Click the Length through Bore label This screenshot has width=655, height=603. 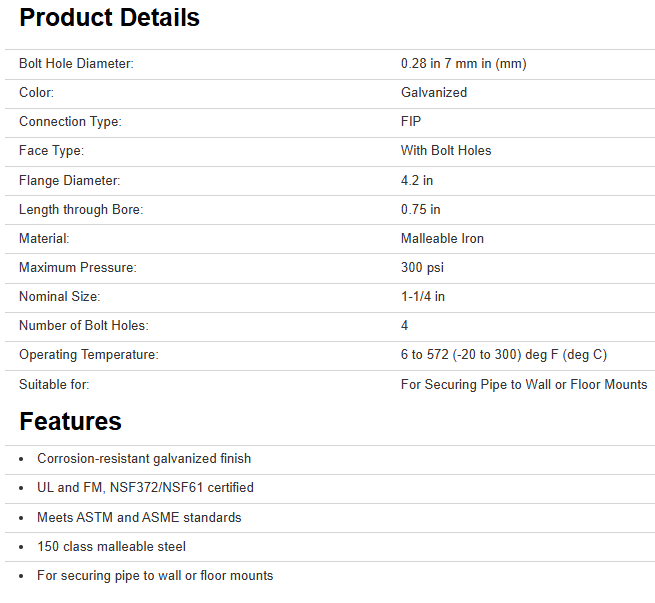(x=81, y=210)
